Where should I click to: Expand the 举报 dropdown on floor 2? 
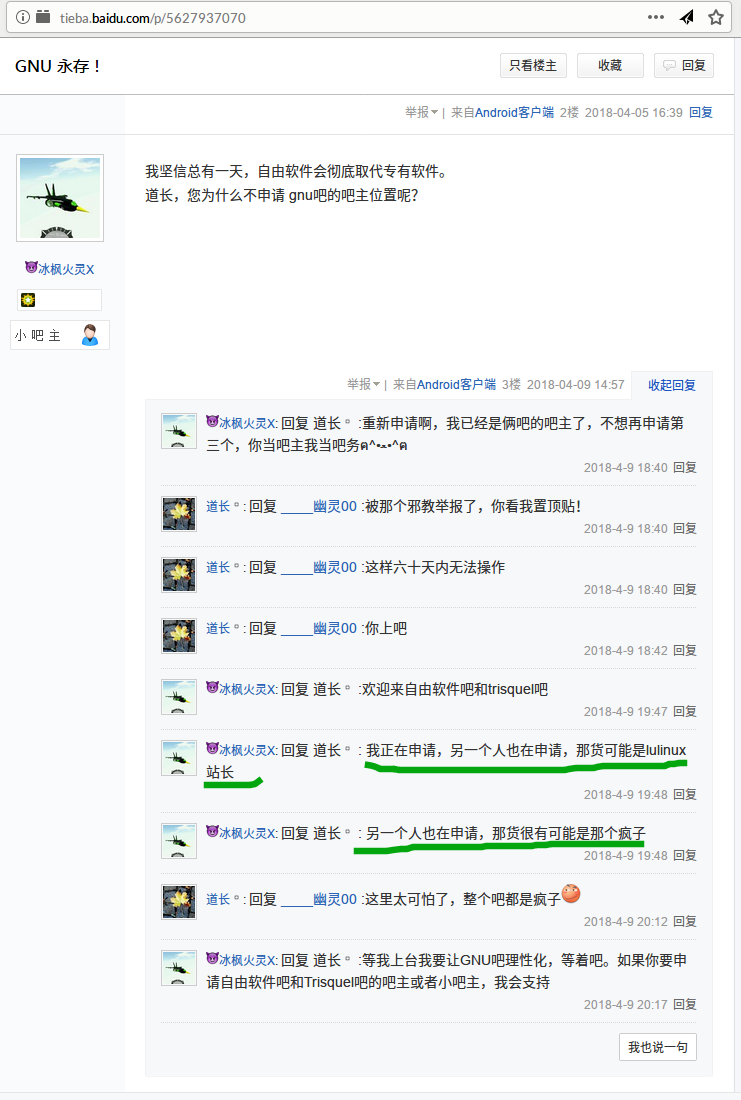[421, 112]
